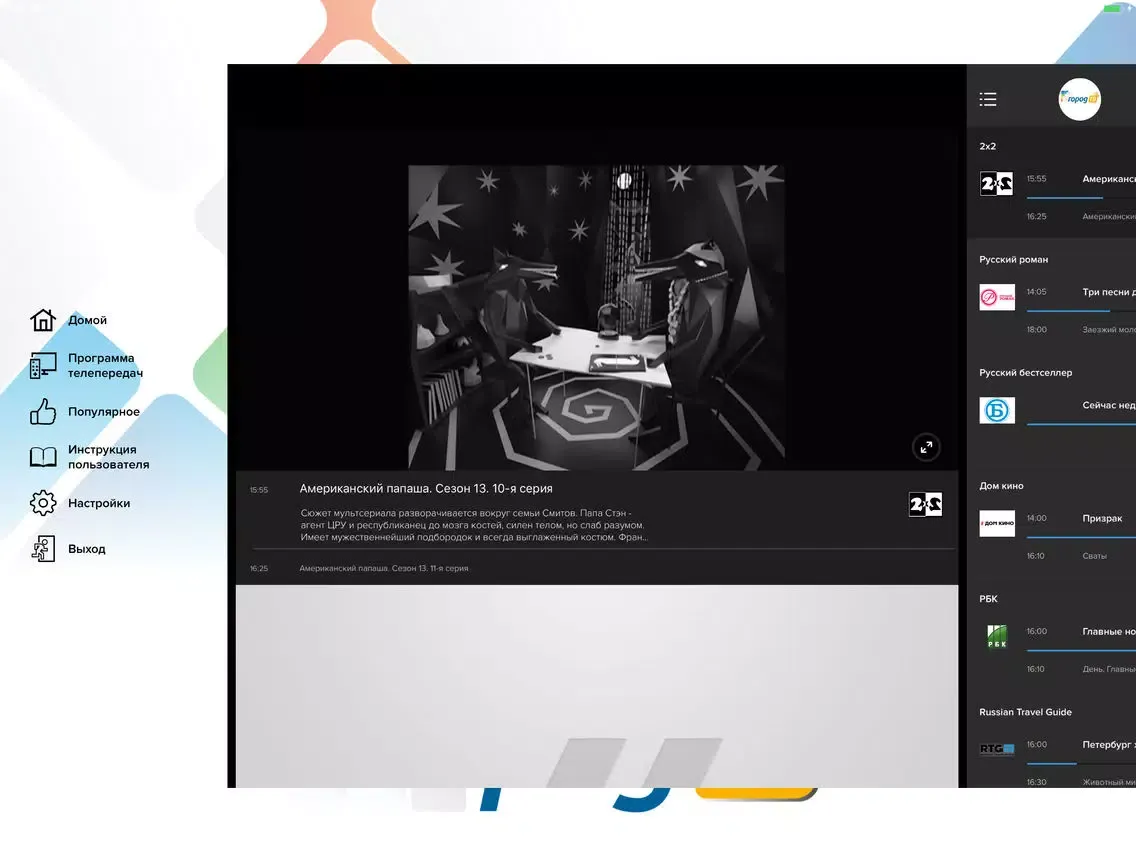The image size is (1136, 852).
Task: Click the Русский роман program progress bar
Action: [1081, 310]
